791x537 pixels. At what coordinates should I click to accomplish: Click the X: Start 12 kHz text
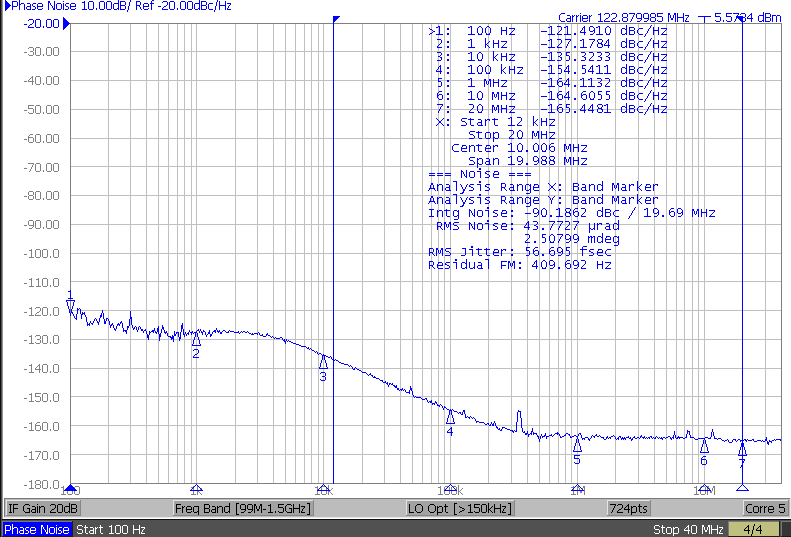(495, 122)
